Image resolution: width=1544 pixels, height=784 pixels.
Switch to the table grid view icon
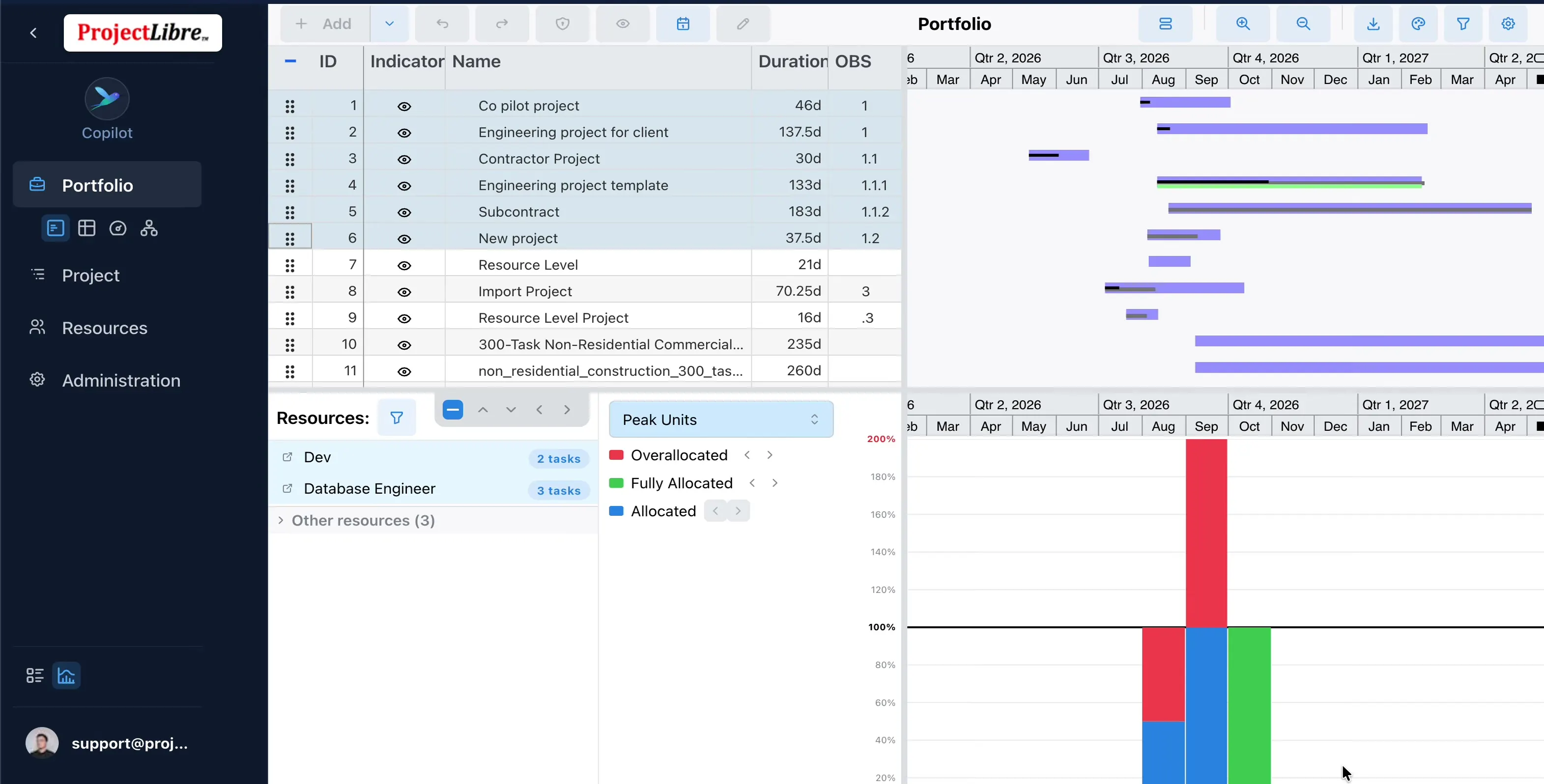pyautogui.click(x=87, y=228)
